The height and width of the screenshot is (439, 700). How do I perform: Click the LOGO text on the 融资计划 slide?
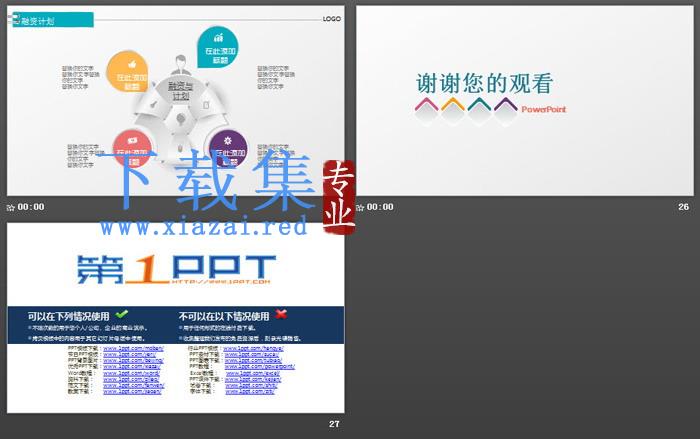coord(332,19)
